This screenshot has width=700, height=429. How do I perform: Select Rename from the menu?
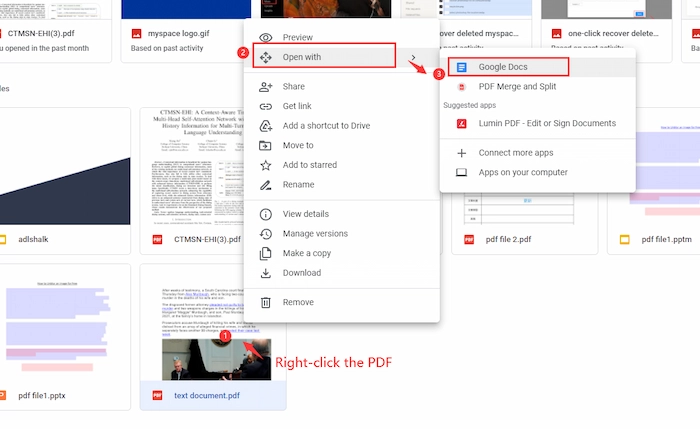point(342,185)
